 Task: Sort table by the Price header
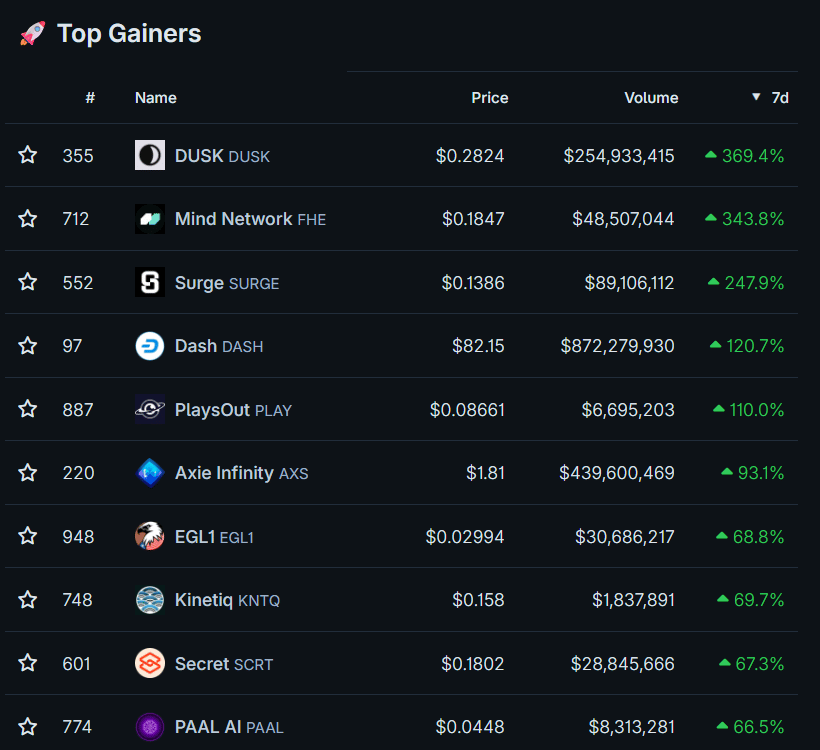click(489, 98)
